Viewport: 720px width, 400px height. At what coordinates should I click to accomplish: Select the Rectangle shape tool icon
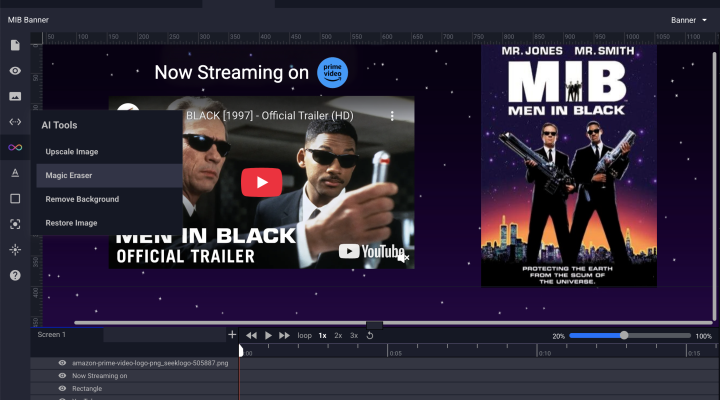(x=15, y=198)
